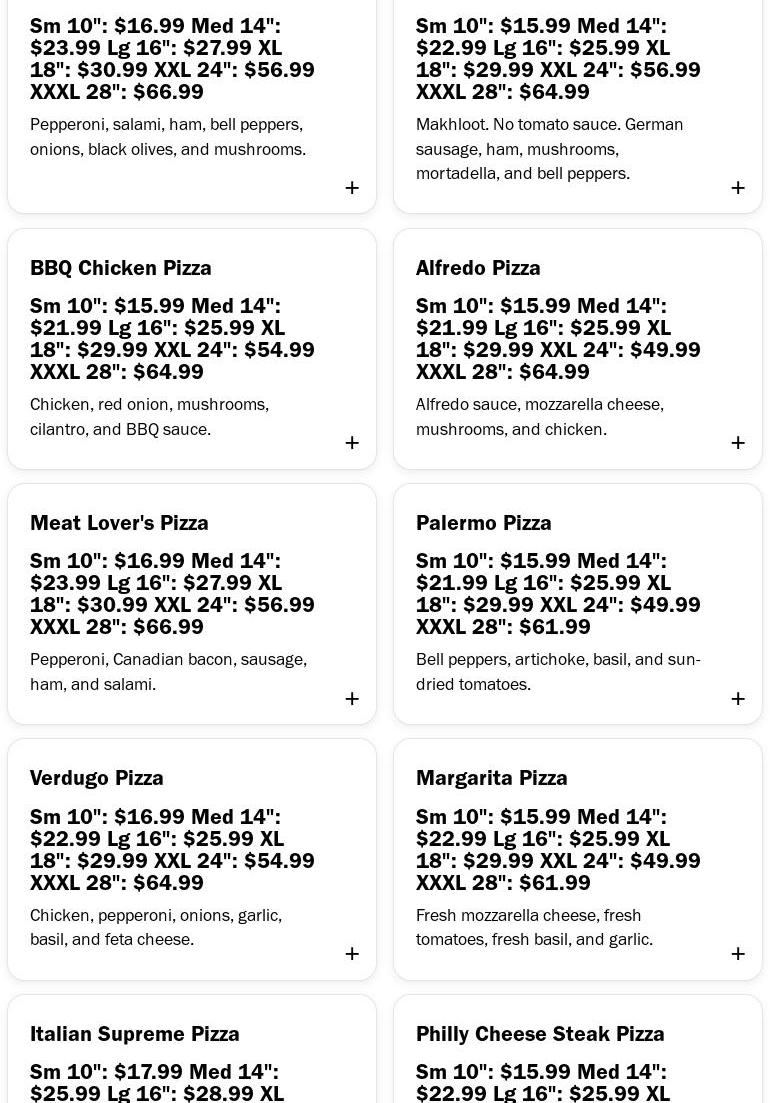Add BBQ Chicken Pizza using the plus icon
The width and height of the screenshot is (770, 1103).
pyautogui.click(x=352, y=443)
